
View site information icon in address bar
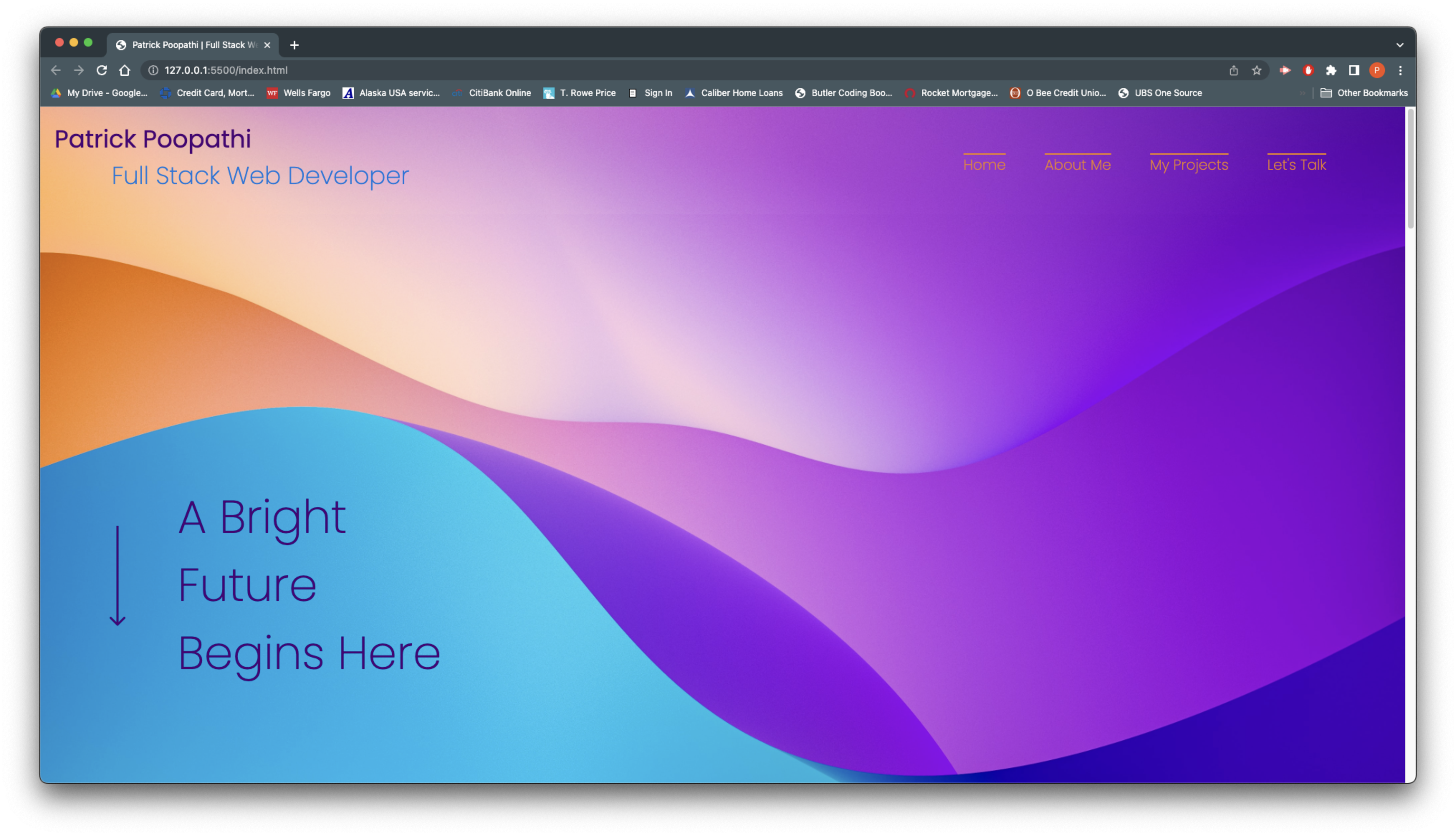tap(153, 70)
